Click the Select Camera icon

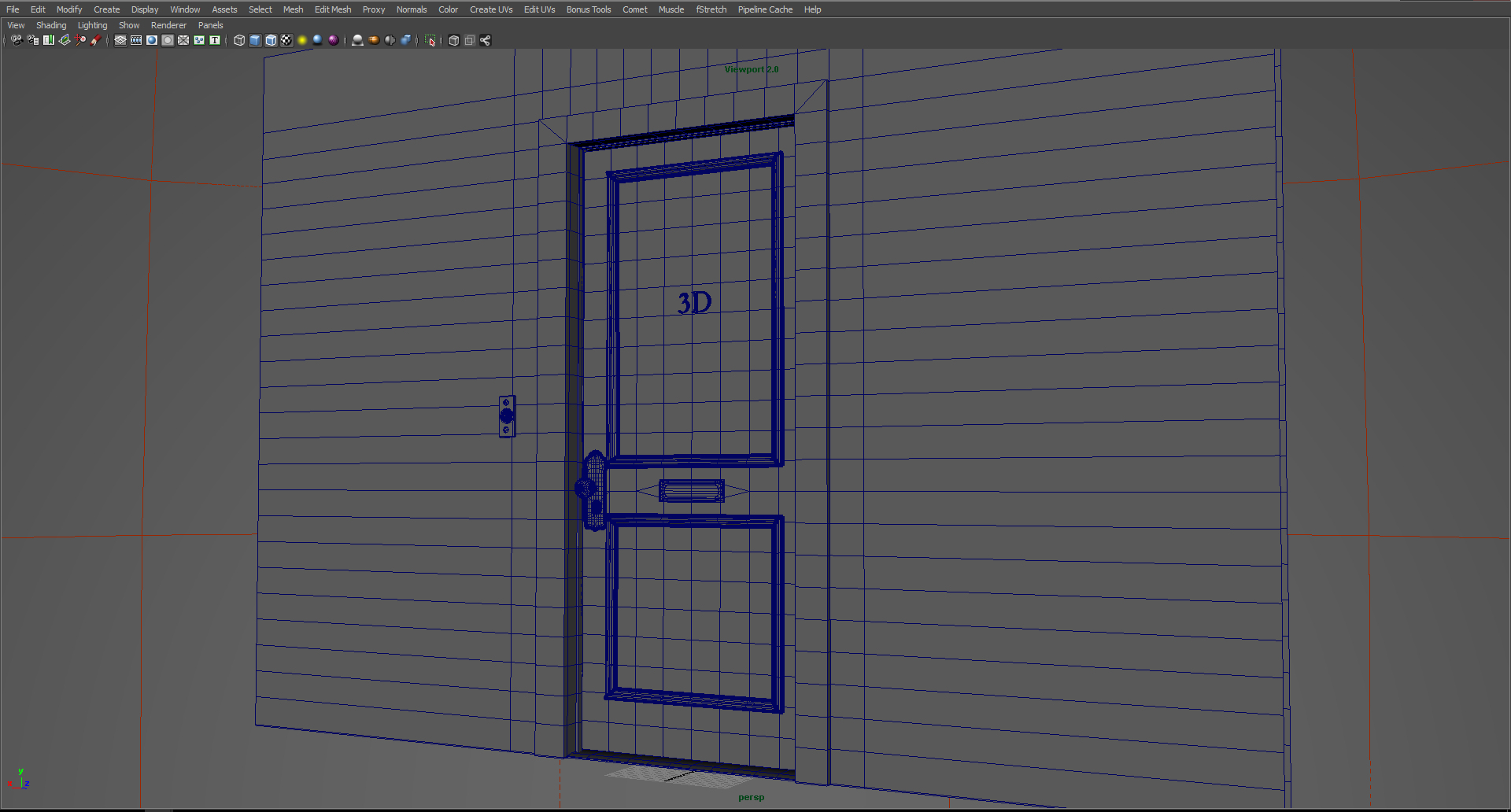[x=17, y=40]
